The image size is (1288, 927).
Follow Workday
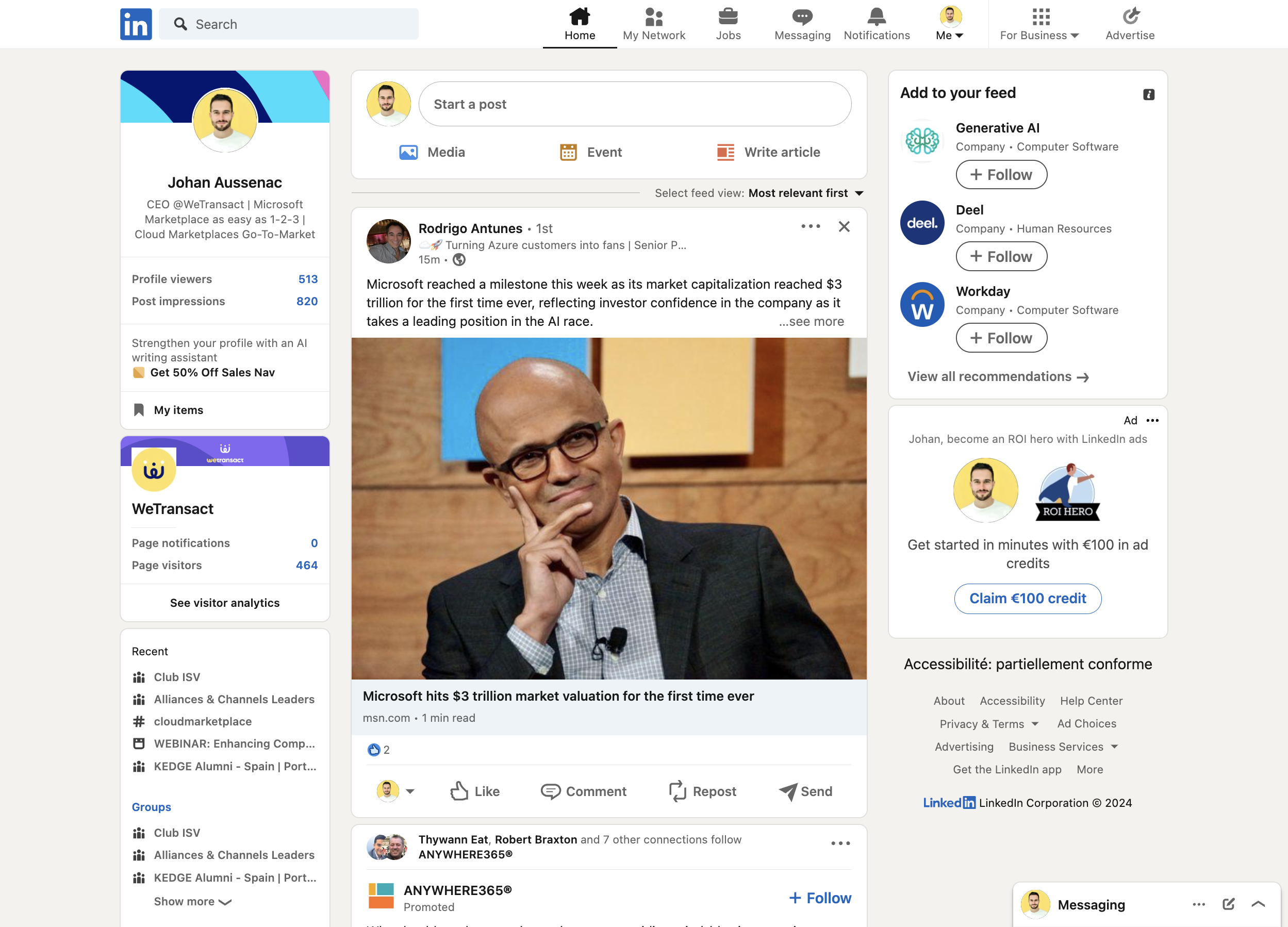click(x=1001, y=338)
